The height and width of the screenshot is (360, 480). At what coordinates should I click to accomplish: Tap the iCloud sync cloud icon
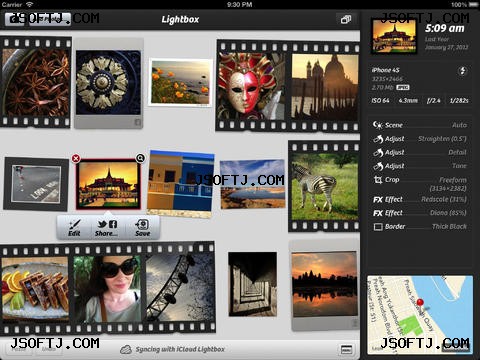point(126,349)
